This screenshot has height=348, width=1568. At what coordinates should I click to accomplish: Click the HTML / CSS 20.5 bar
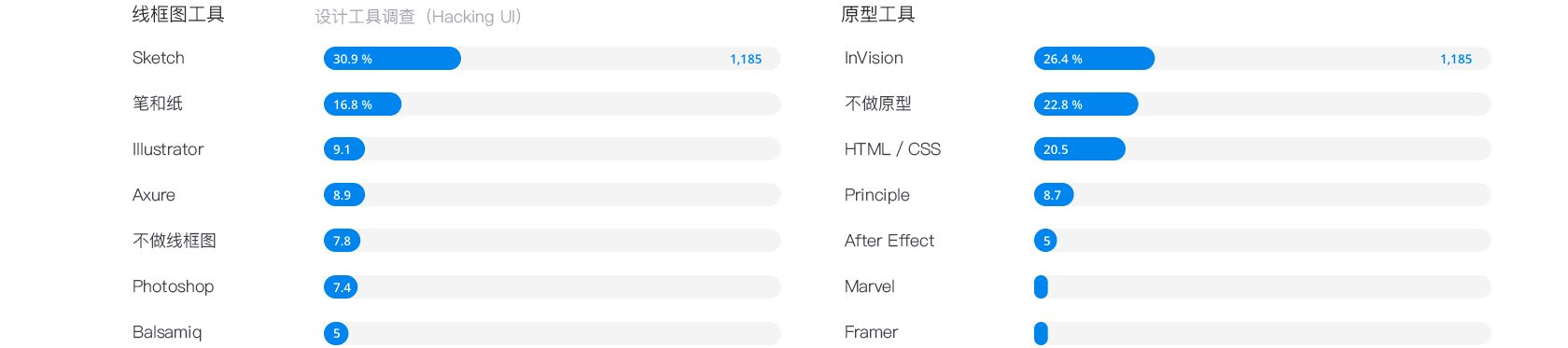[1079, 149]
